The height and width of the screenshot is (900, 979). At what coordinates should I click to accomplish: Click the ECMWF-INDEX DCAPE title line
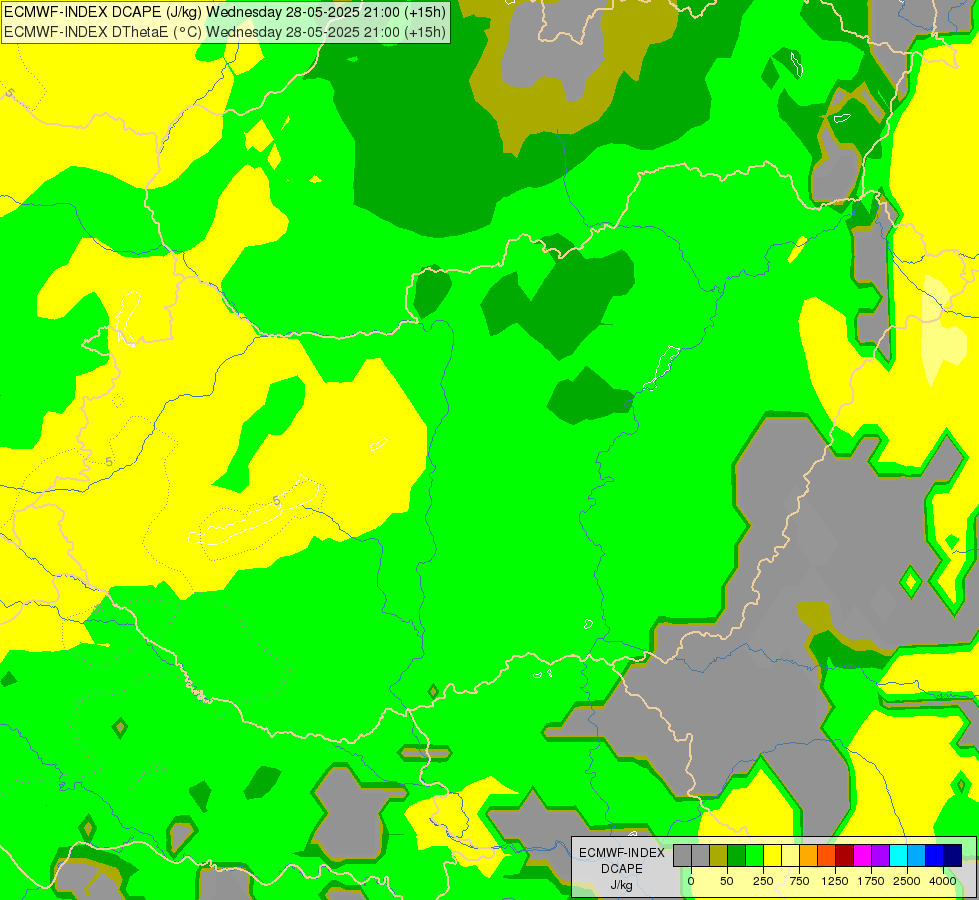[225, 12]
